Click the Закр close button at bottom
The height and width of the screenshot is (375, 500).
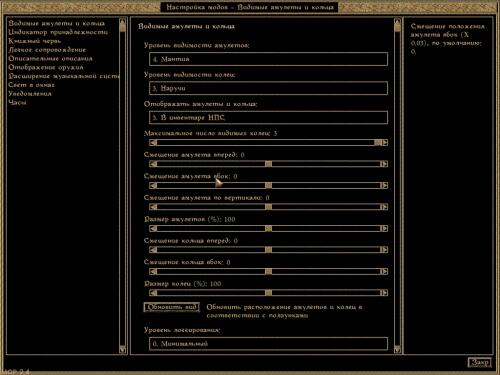point(479,362)
